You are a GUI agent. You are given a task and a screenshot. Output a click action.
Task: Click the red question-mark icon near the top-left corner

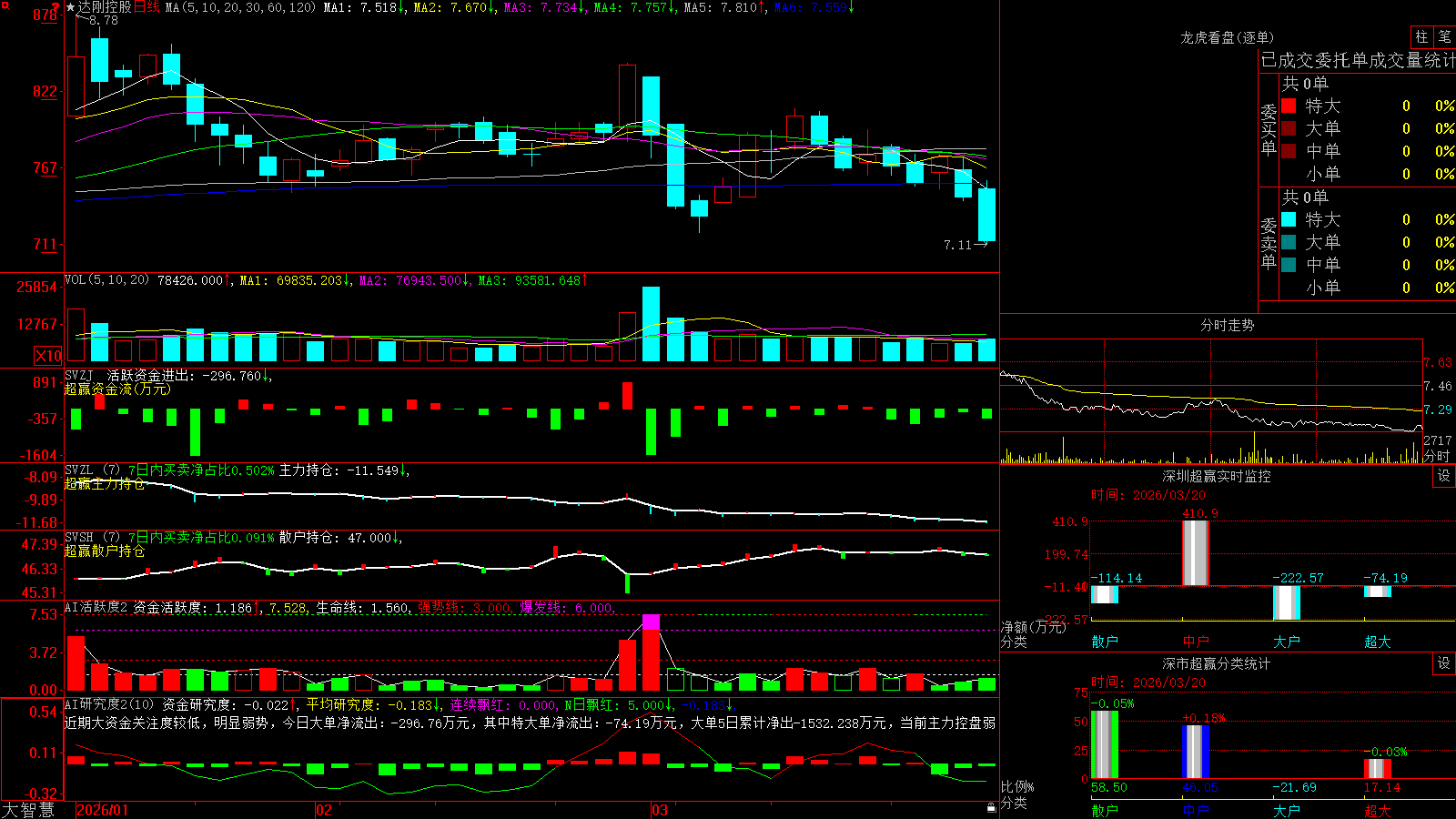[56, 7]
